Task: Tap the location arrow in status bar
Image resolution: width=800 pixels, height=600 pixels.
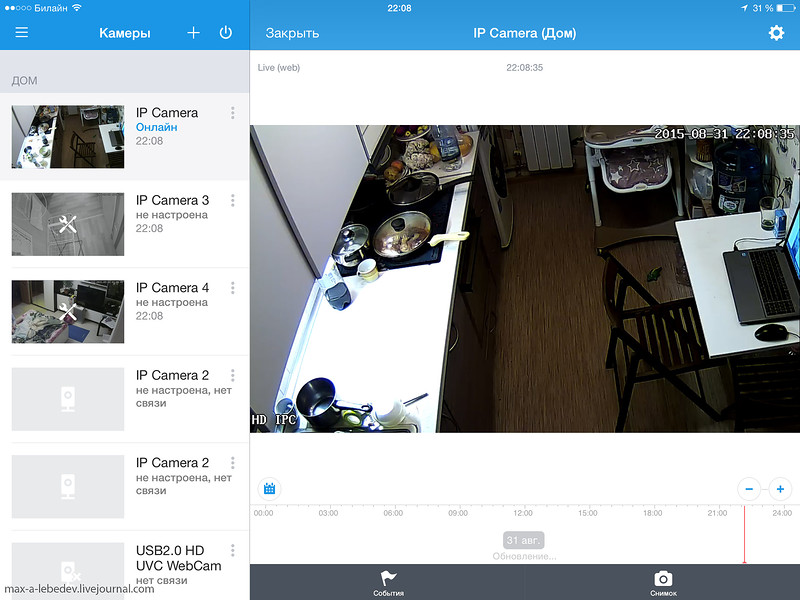Action: (744, 8)
